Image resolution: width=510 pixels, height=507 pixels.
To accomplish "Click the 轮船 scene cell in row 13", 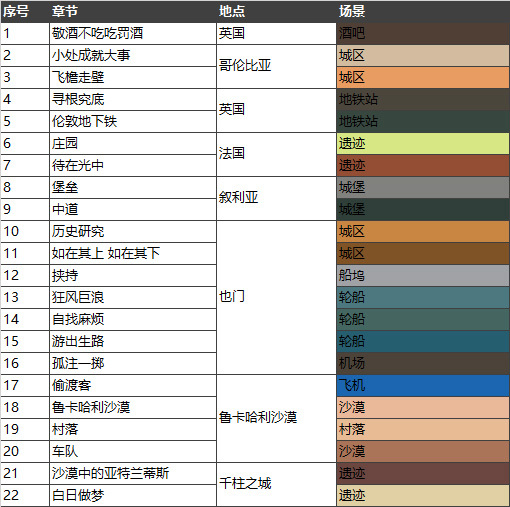I will coord(423,297).
